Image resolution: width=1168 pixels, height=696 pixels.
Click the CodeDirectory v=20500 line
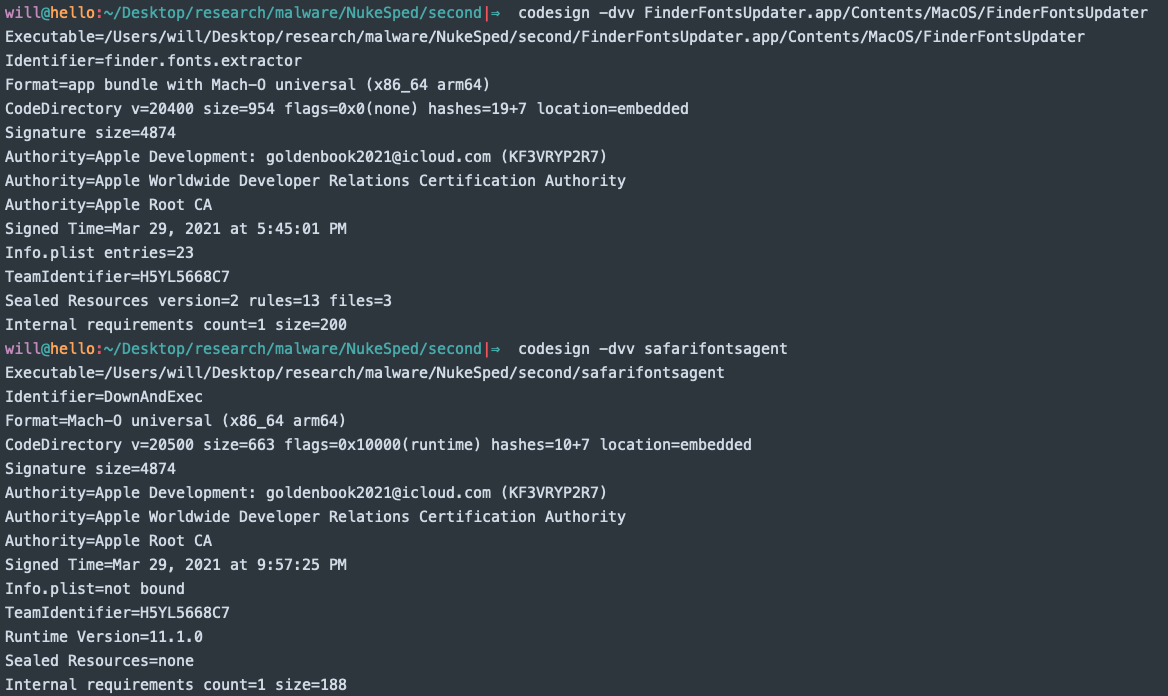pos(378,445)
